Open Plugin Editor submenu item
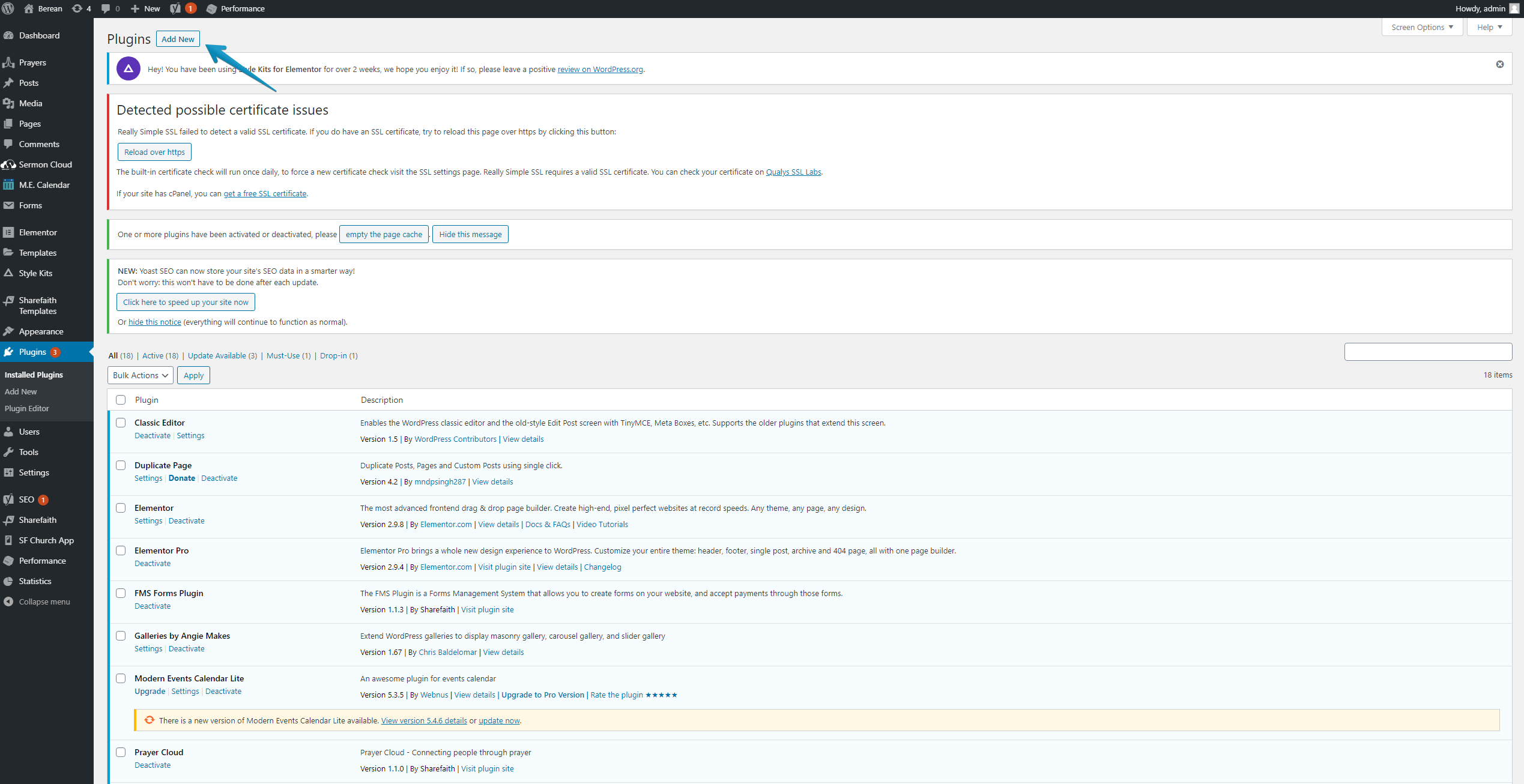 tap(27, 408)
